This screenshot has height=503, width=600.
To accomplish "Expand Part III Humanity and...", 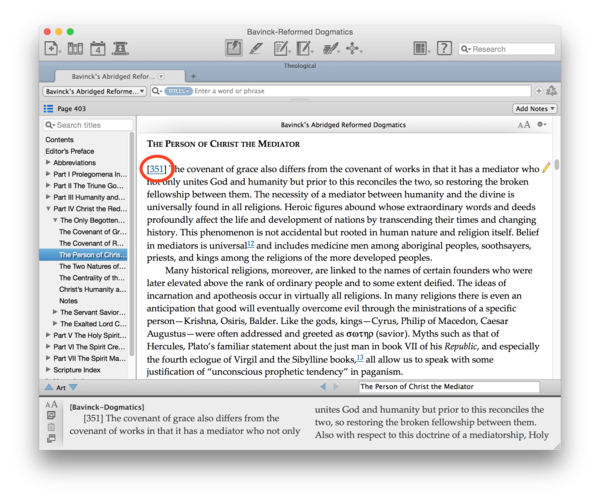I will [48, 197].
